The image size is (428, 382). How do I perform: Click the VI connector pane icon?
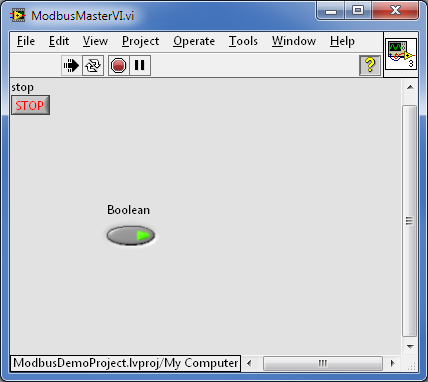[x=401, y=54]
